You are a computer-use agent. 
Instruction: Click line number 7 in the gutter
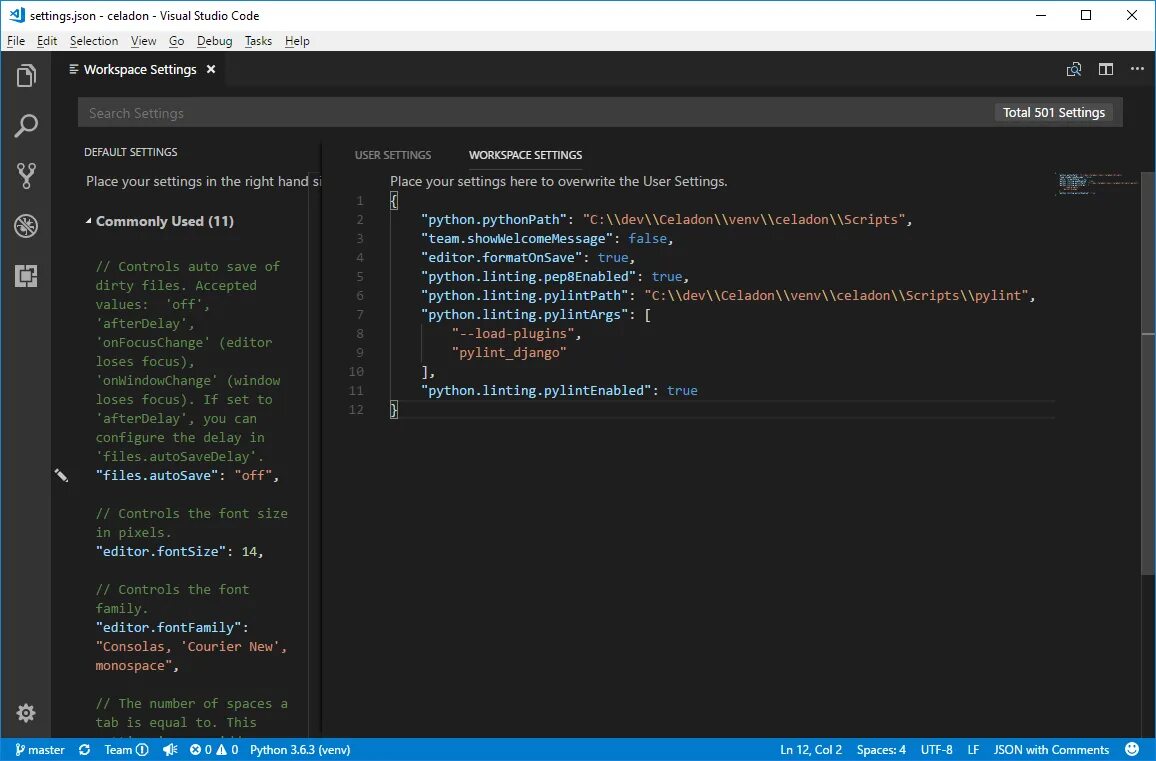(360, 315)
